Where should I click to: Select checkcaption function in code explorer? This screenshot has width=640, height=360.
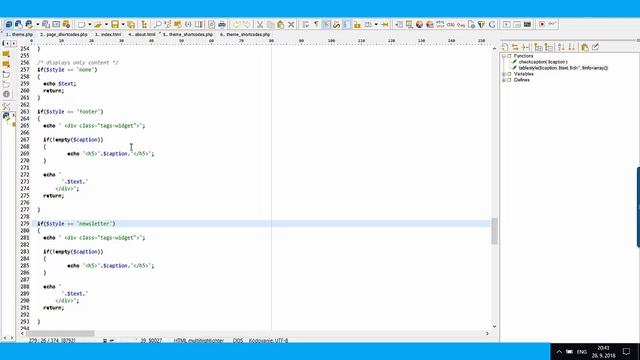pyautogui.click(x=543, y=62)
